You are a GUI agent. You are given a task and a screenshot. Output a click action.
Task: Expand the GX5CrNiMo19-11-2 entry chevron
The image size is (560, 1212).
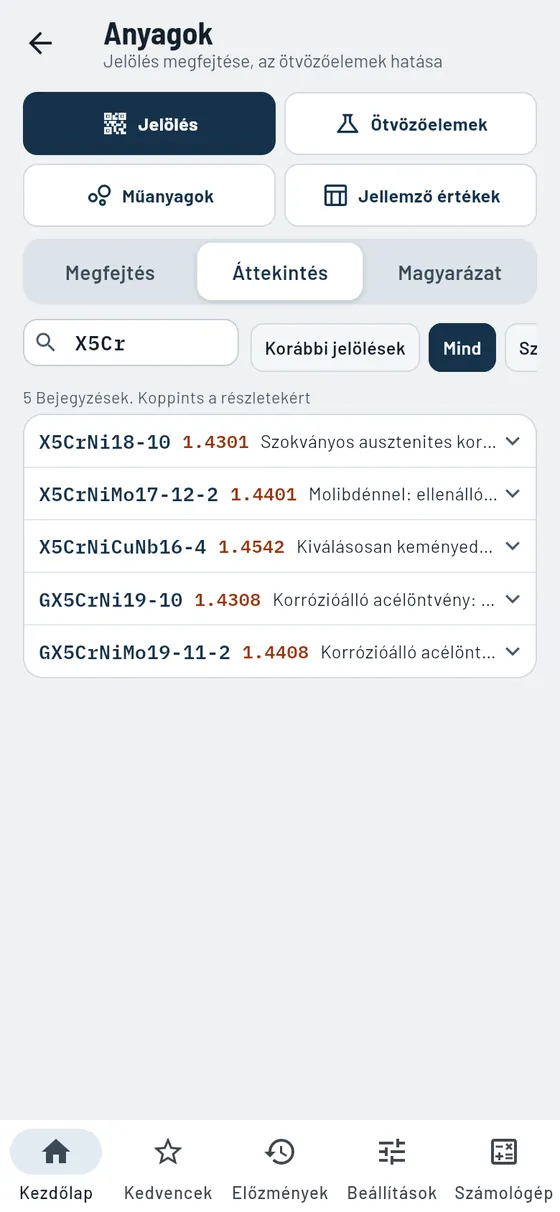[x=513, y=651]
